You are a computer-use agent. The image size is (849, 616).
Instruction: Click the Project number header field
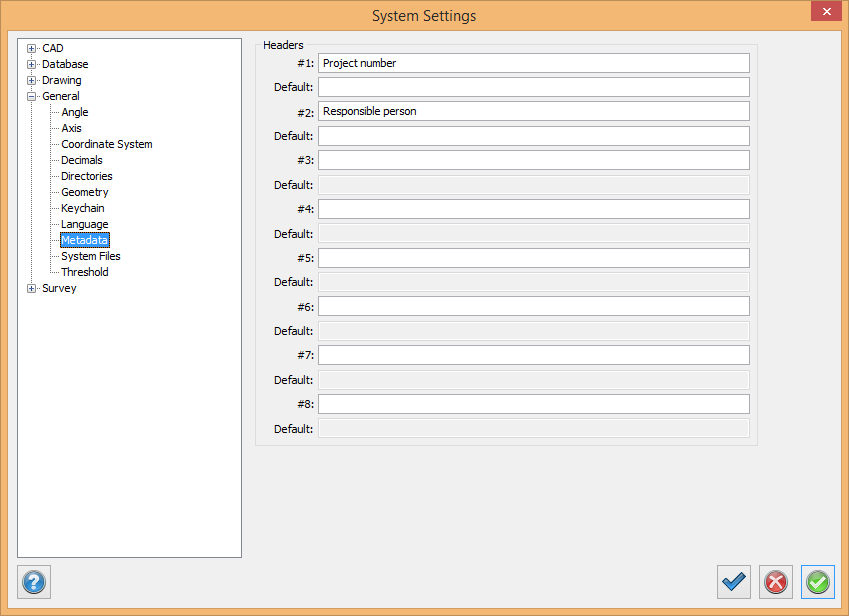point(533,63)
